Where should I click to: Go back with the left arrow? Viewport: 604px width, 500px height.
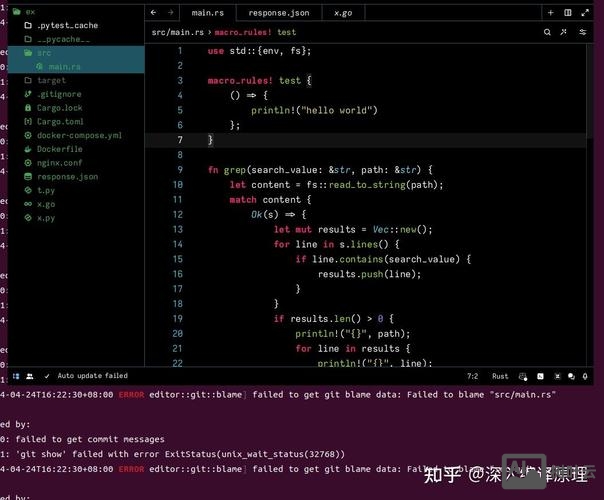click(x=154, y=12)
